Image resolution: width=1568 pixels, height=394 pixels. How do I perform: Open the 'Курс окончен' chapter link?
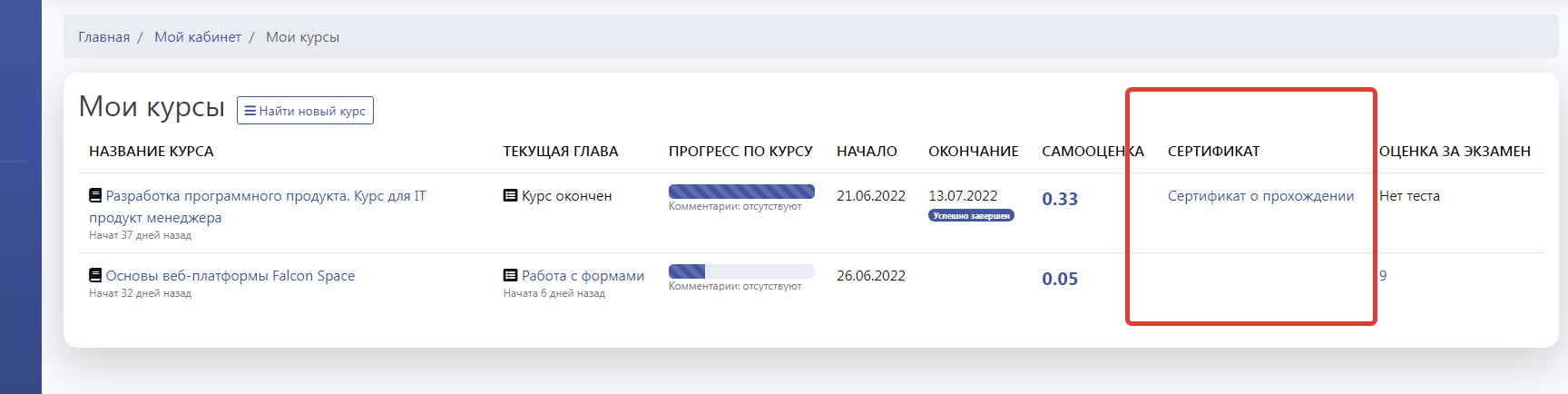tap(566, 196)
